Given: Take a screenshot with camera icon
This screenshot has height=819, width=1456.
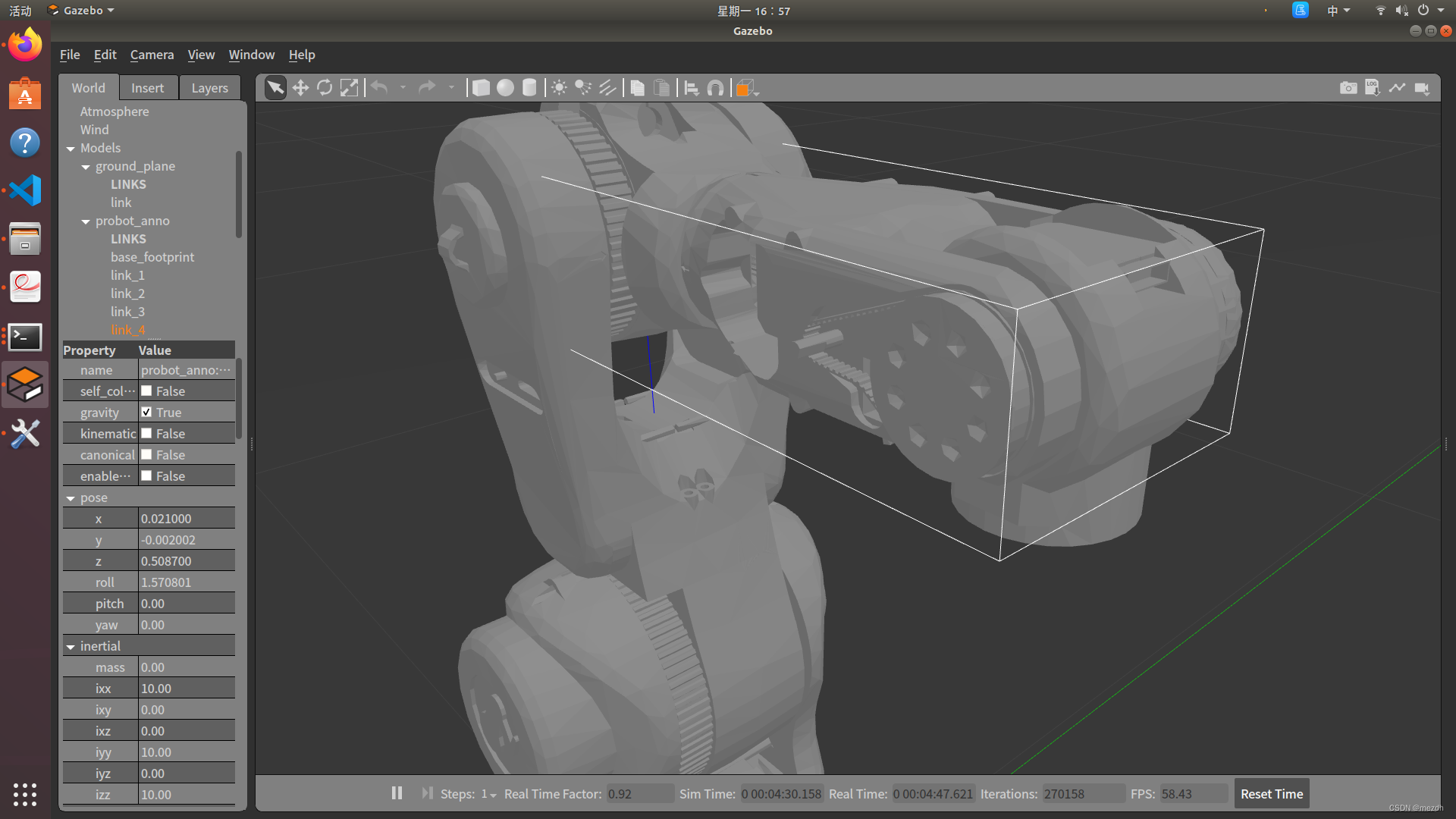Looking at the screenshot, I should click(x=1348, y=88).
